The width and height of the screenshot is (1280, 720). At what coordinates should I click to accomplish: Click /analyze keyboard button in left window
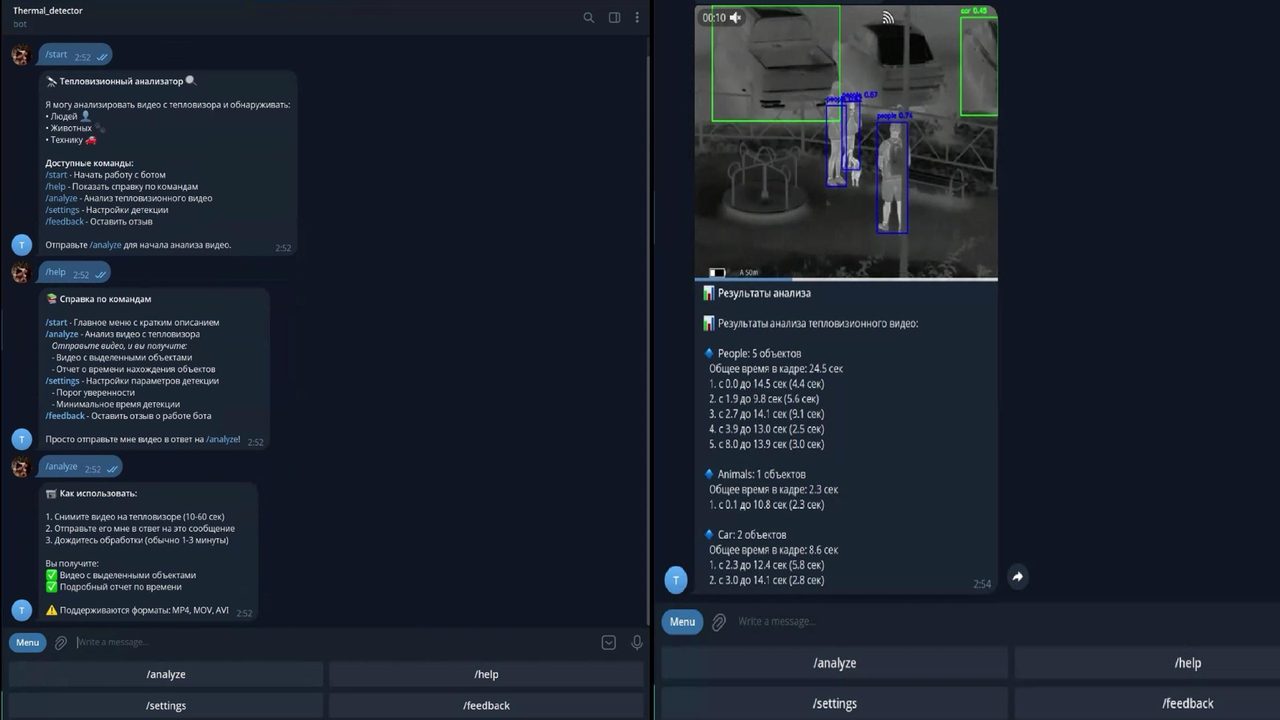pyautogui.click(x=166, y=674)
